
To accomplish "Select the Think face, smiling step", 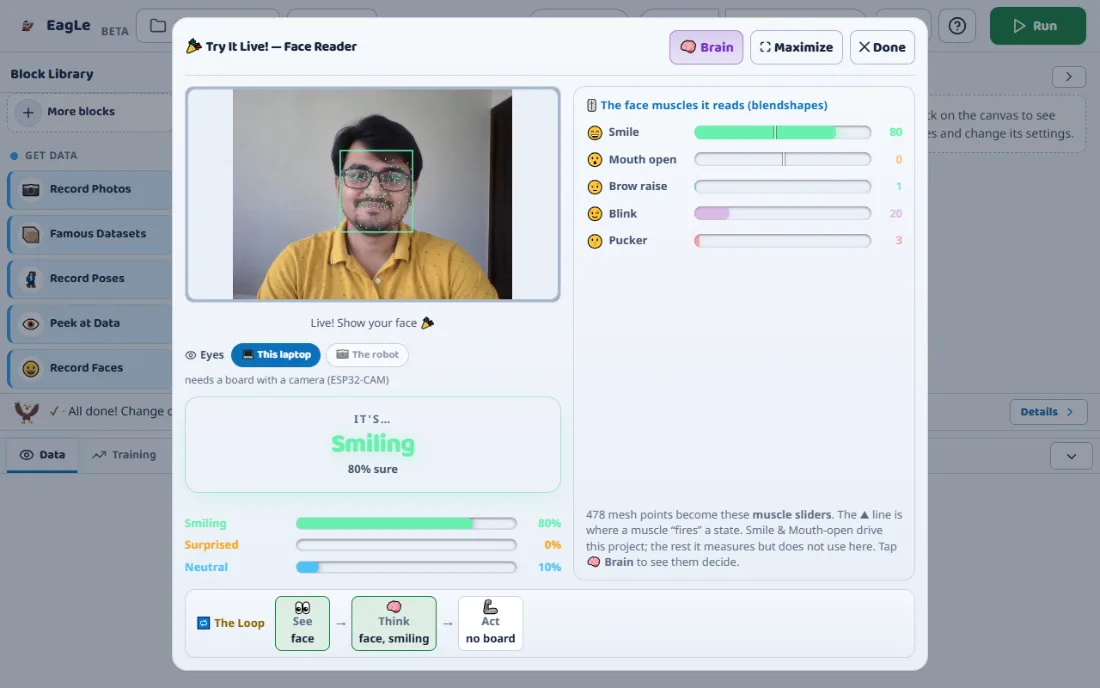I will pos(394,623).
